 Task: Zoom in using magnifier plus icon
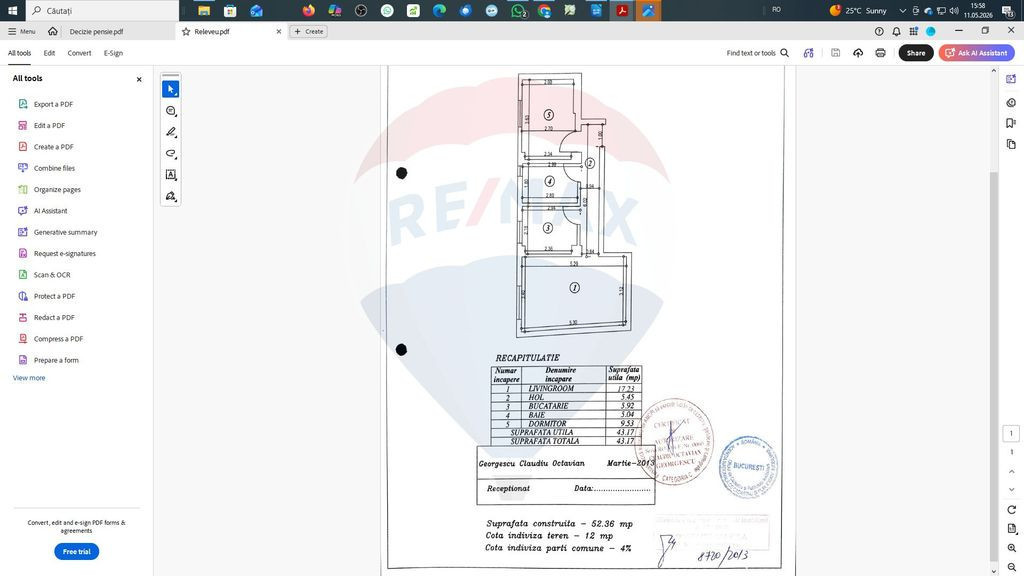tap(1012, 548)
